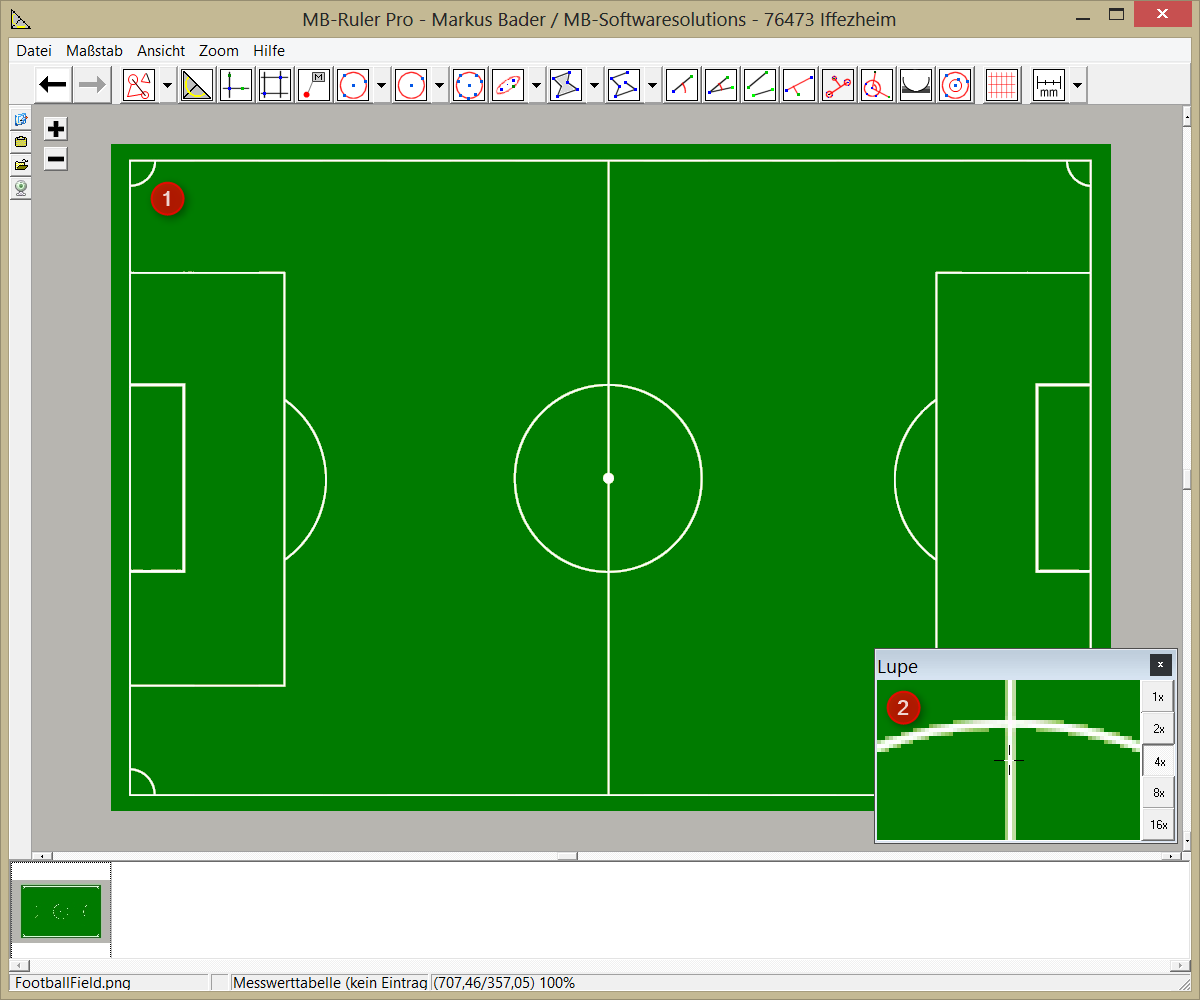Click the open folder icon in sidebar
Screen dimensions: 1200x1000
pos(20,164)
